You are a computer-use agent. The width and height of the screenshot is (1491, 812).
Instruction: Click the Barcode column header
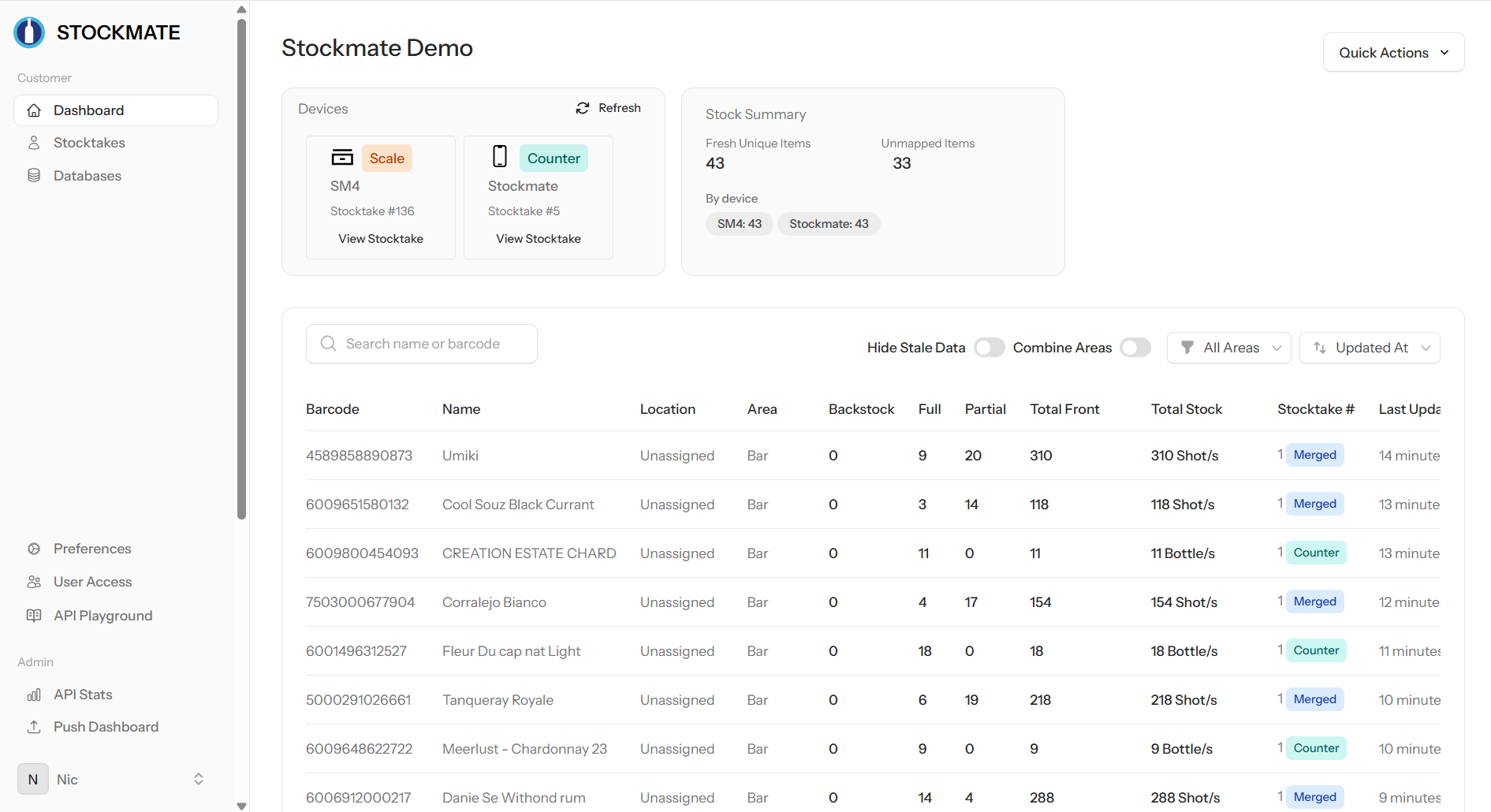pyautogui.click(x=333, y=409)
